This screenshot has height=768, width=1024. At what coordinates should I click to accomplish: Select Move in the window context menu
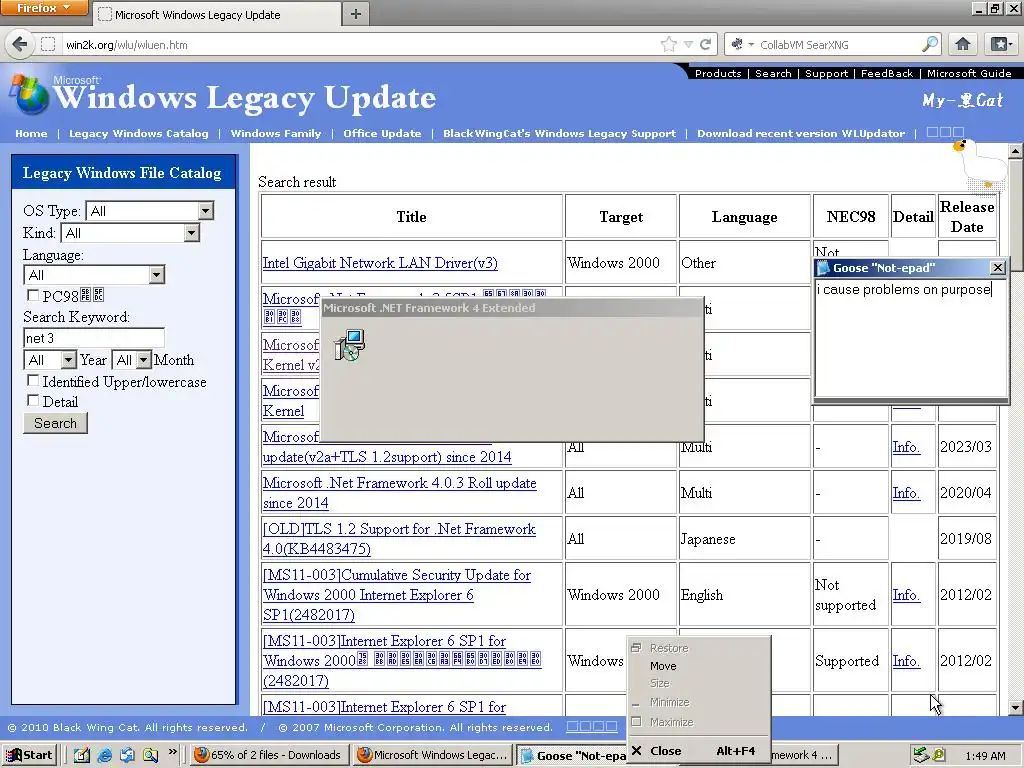click(663, 666)
